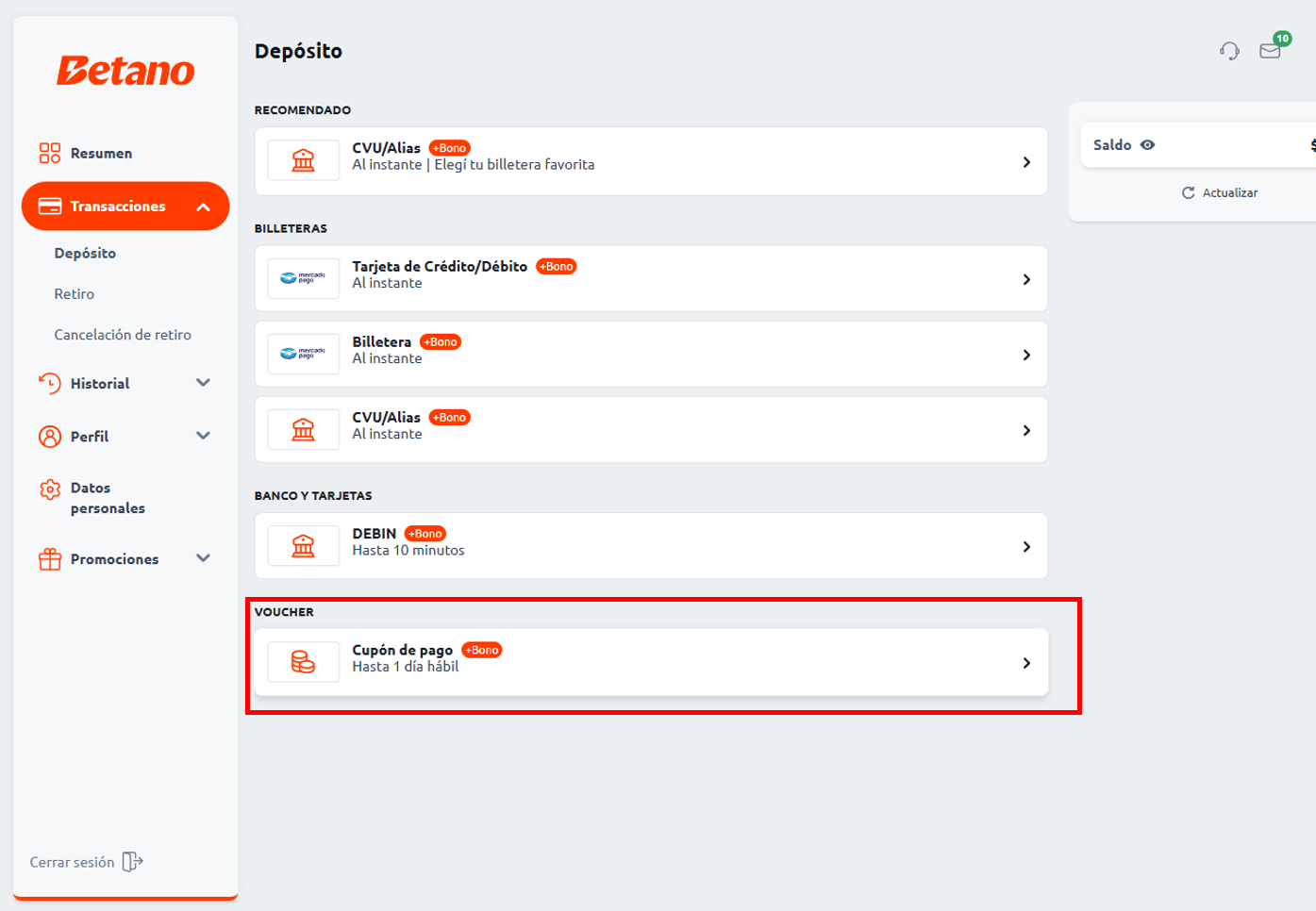Viewport: 1316px width, 911px height.
Task: Click the Cupón de pago coins icon
Action: tap(303, 663)
